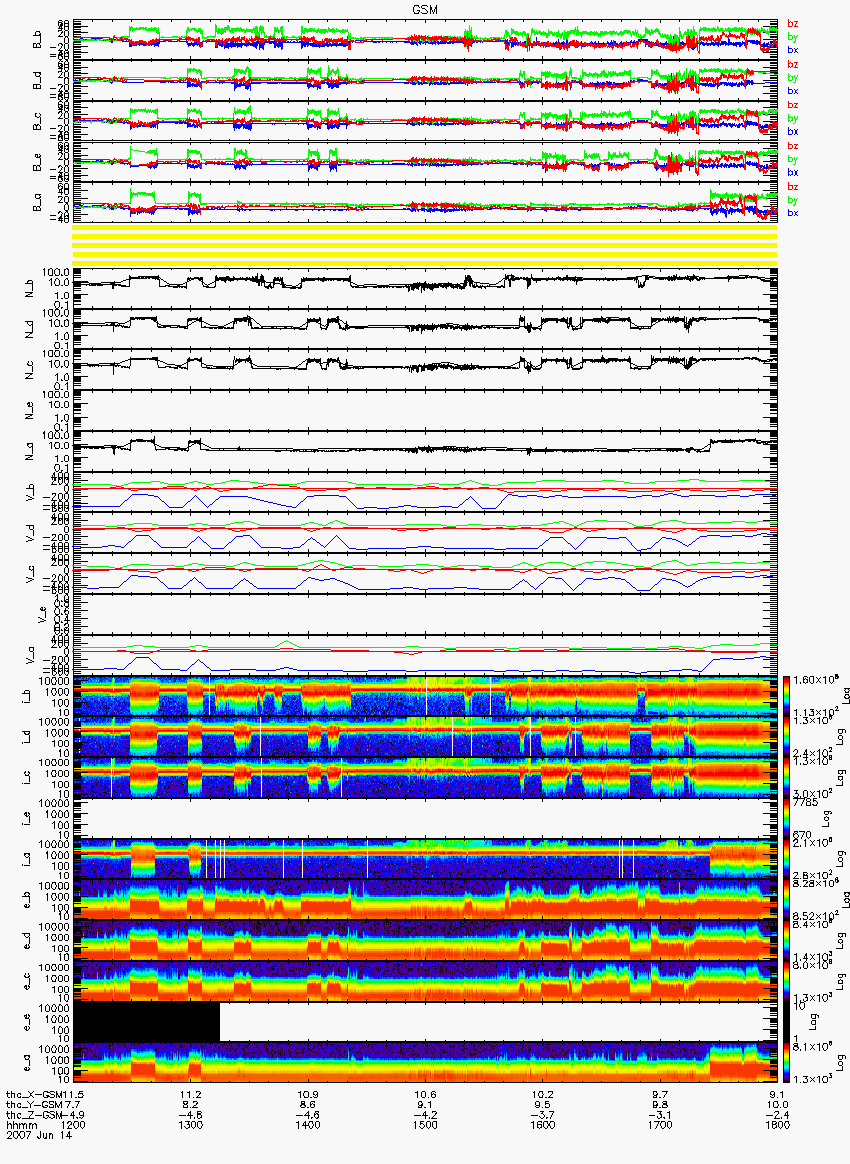Click the thc_Z-GSM position row label

[36, 1115]
